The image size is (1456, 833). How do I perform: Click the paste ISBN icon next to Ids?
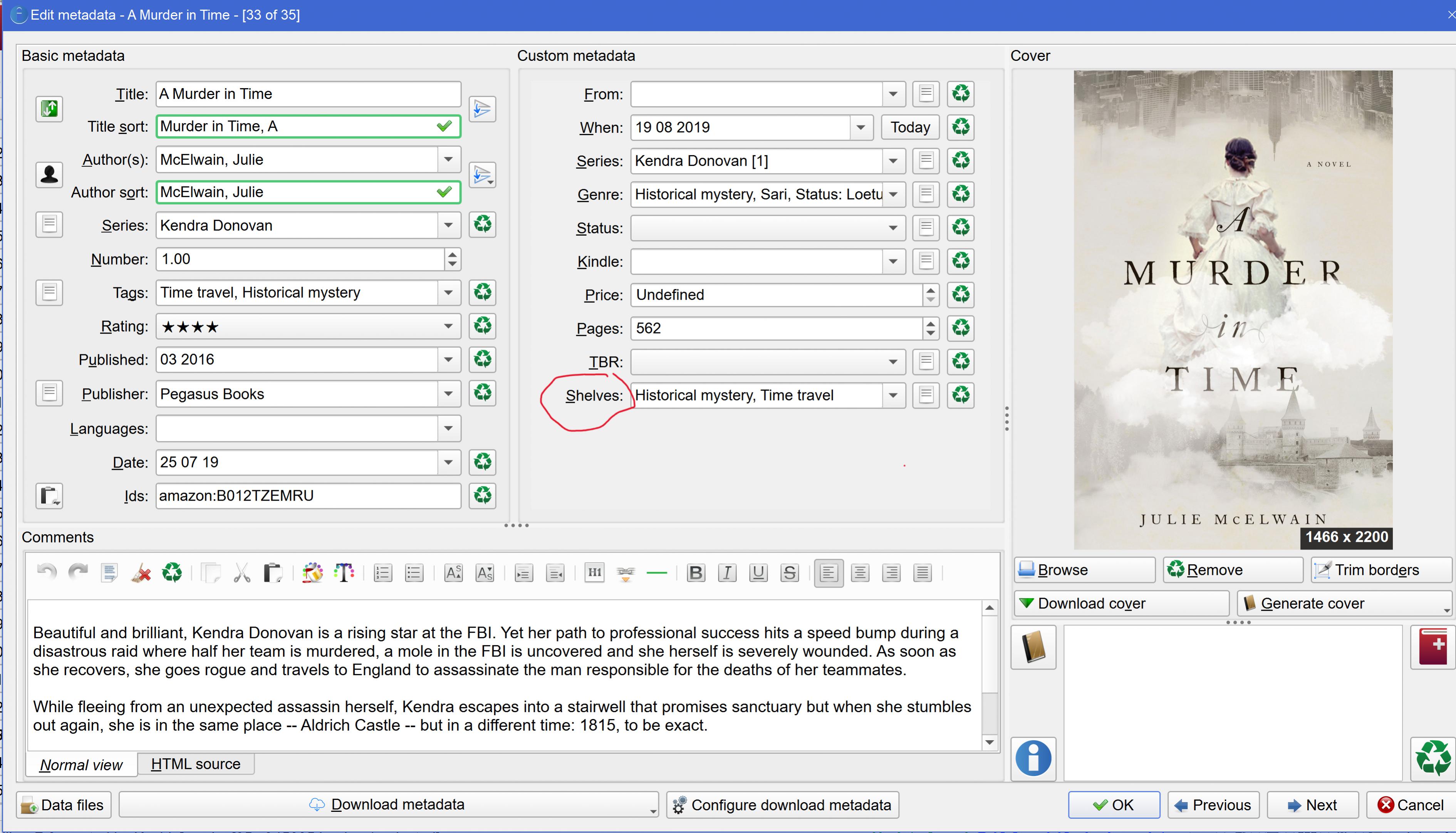[x=49, y=496]
